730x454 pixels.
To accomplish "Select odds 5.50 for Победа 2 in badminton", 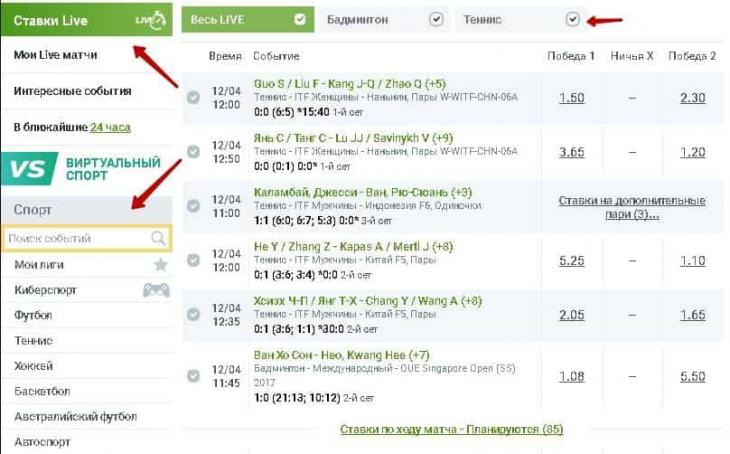I will [x=692, y=376].
